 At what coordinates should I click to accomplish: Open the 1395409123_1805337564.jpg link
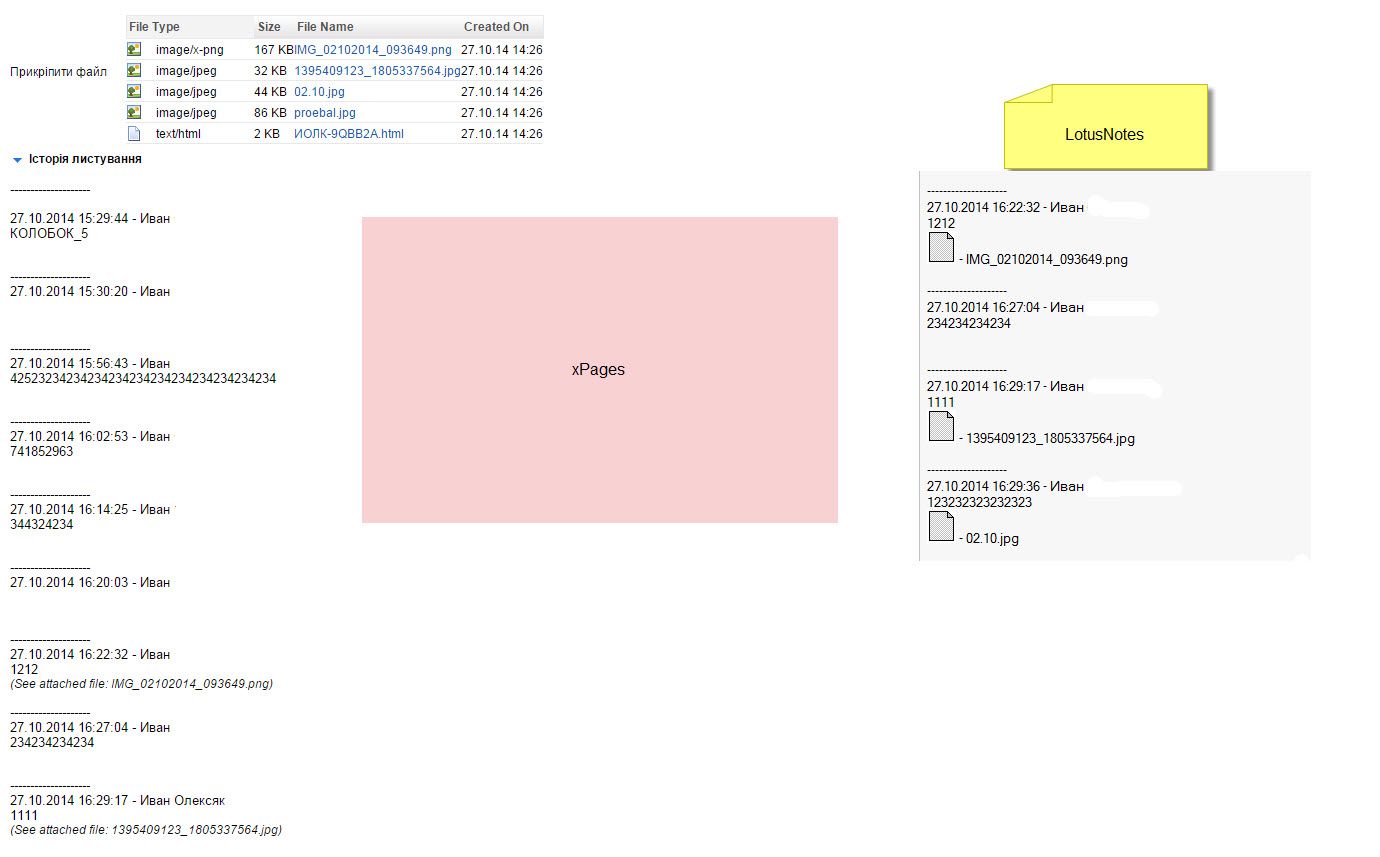(377, 71)
